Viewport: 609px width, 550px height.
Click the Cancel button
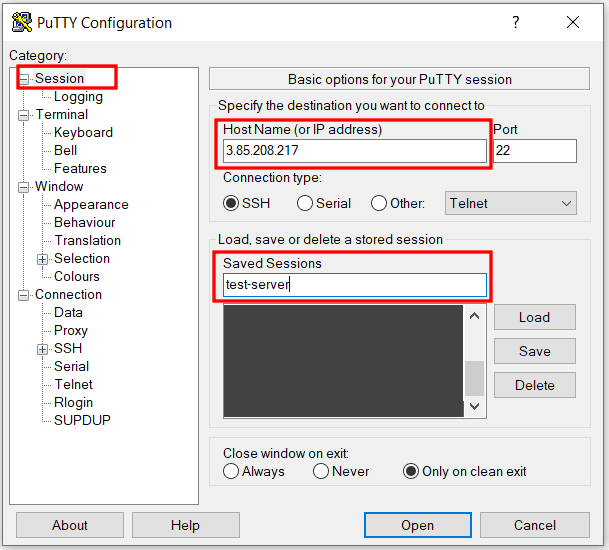click(535, 525)
